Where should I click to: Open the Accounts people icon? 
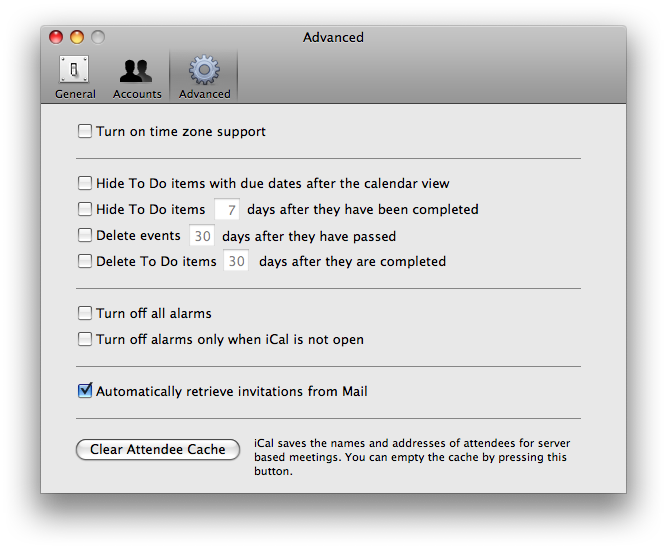tap(136, 71)
